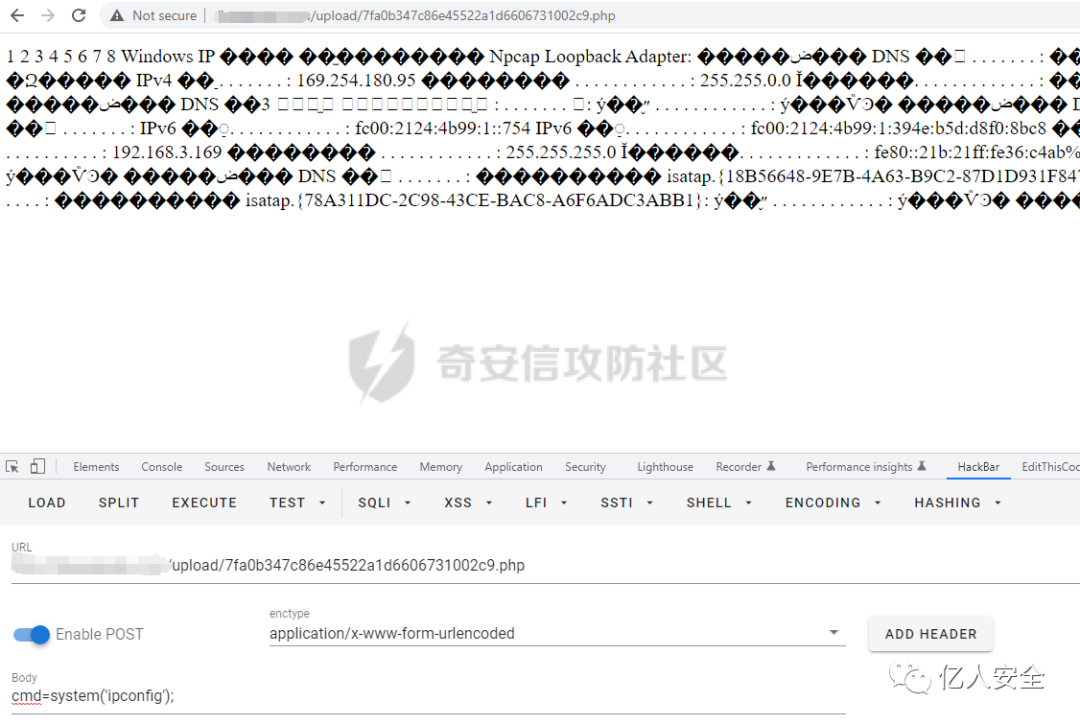Open the EditThisCookie tab
This screenshot has height=725, width=1080.
point(1050,466)
